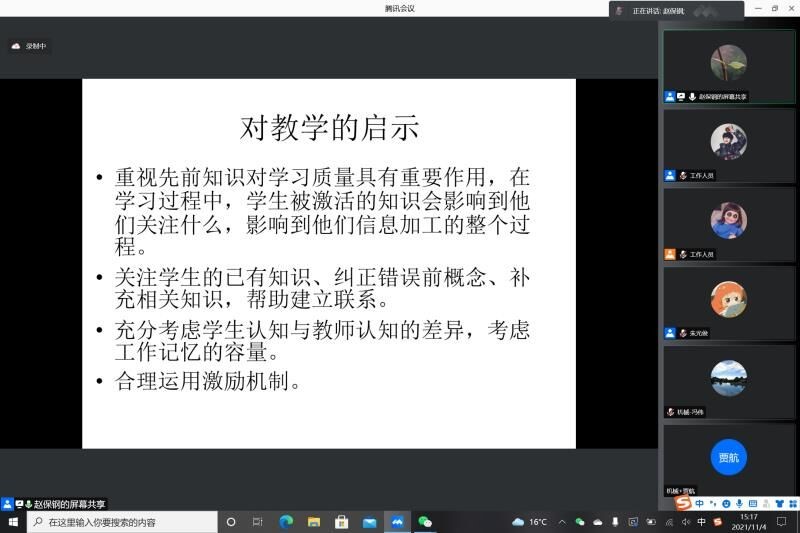Open the 16°C weather widget
Viewport: 800px width, 533px height.
tap(530, 522)
